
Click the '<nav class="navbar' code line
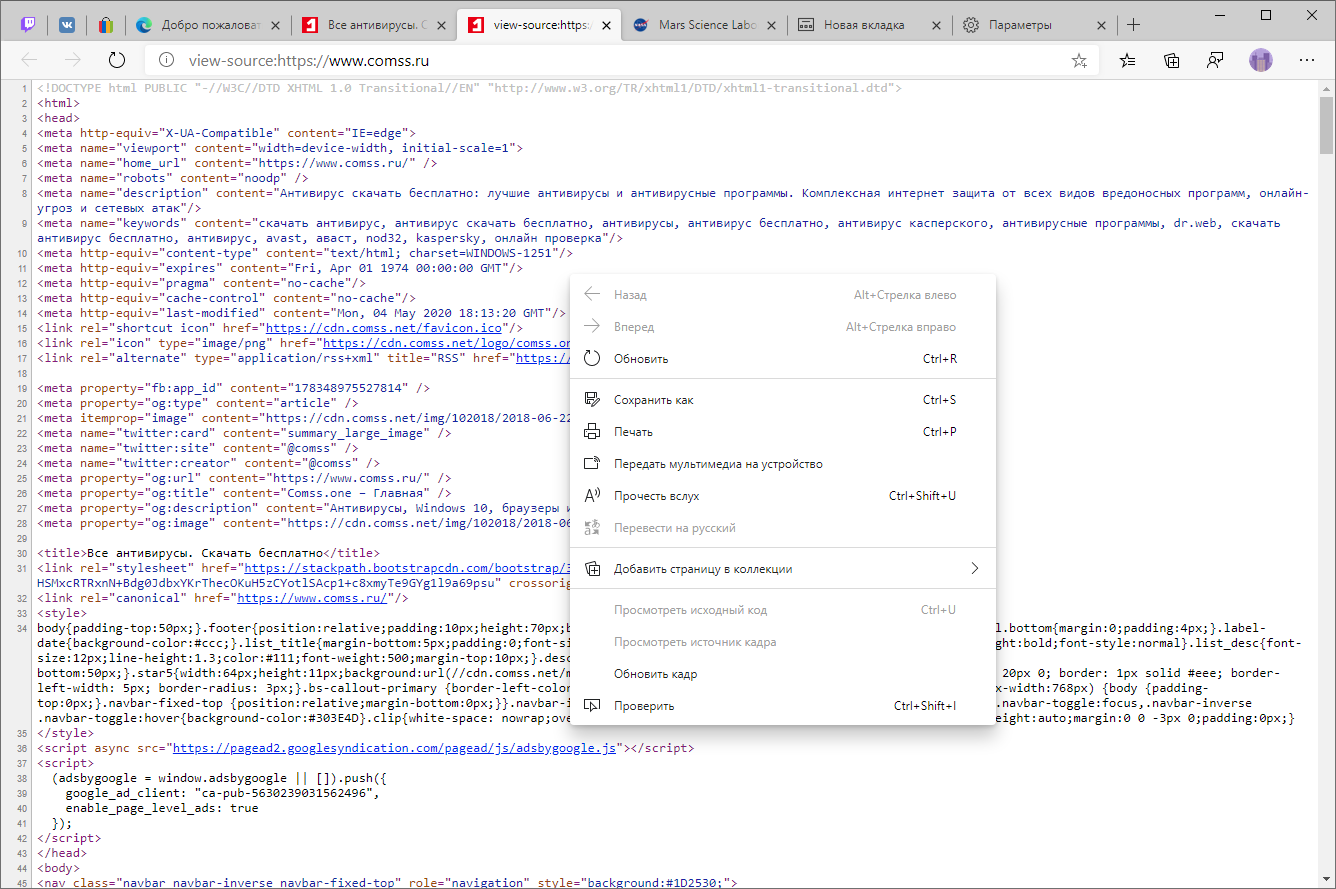pyautogui.click(x=387, y=883)
